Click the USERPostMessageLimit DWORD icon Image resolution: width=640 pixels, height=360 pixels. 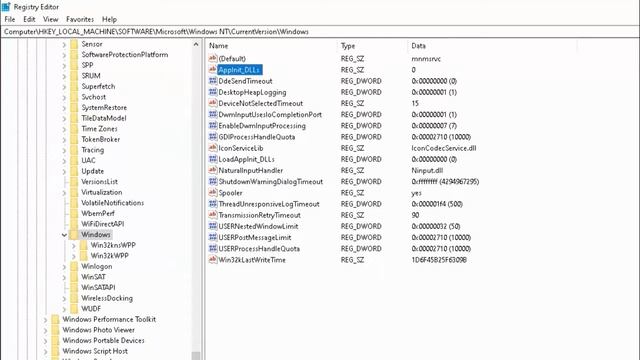[213, 237]
